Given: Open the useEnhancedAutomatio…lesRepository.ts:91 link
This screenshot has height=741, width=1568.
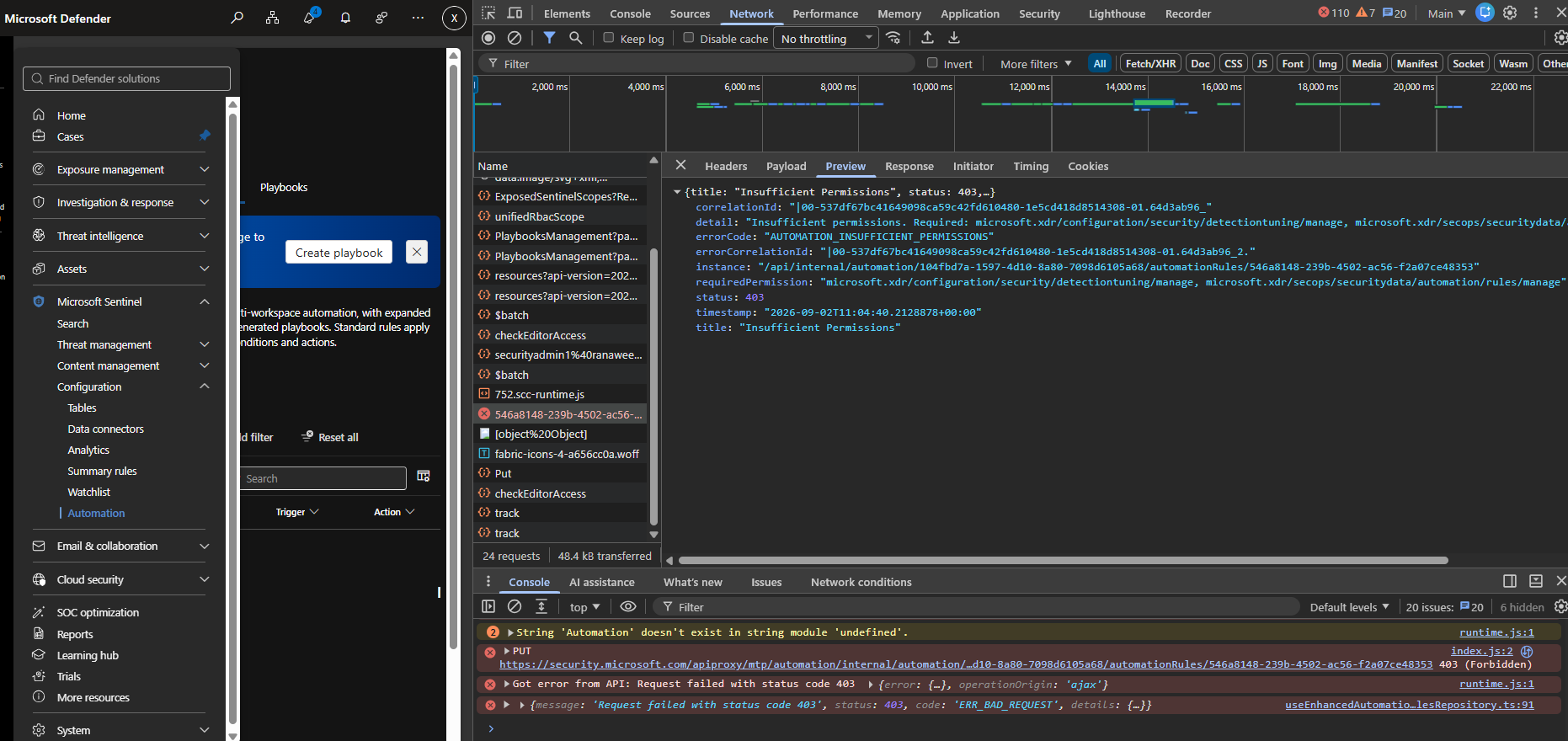Looking at the screenshot, I should 1409,705.
